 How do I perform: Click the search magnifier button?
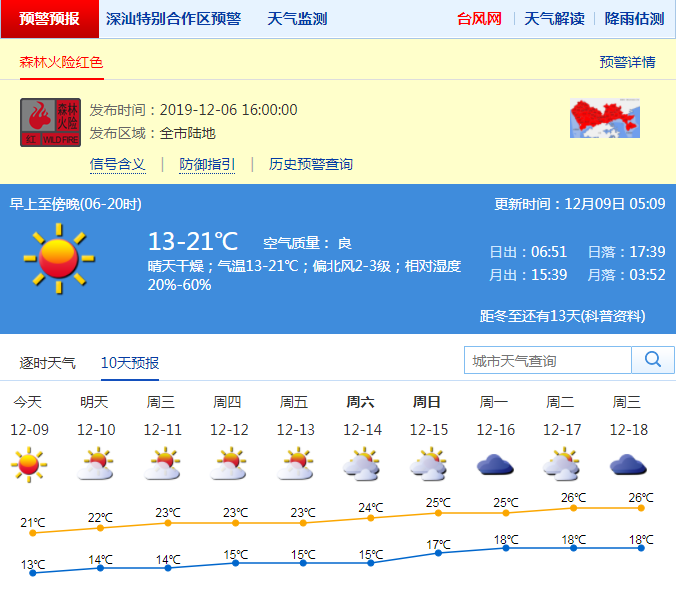(x=653, y=360)
